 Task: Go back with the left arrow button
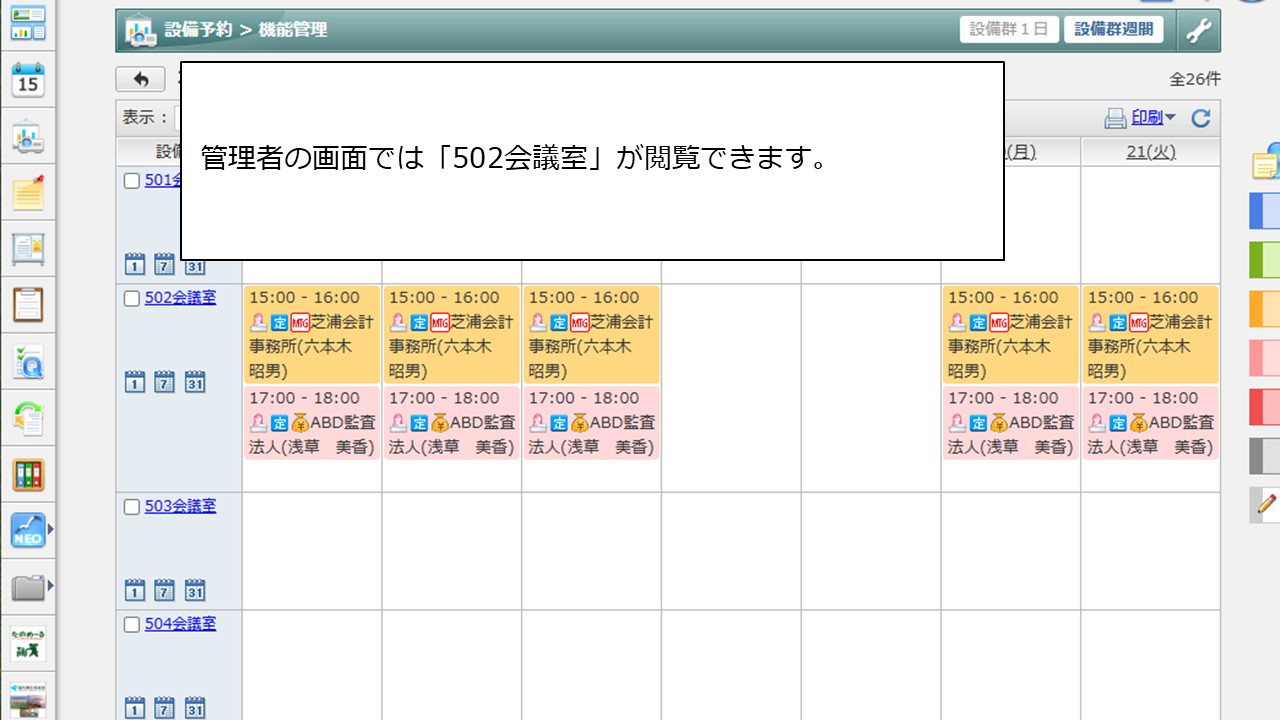tap(141, 79)
